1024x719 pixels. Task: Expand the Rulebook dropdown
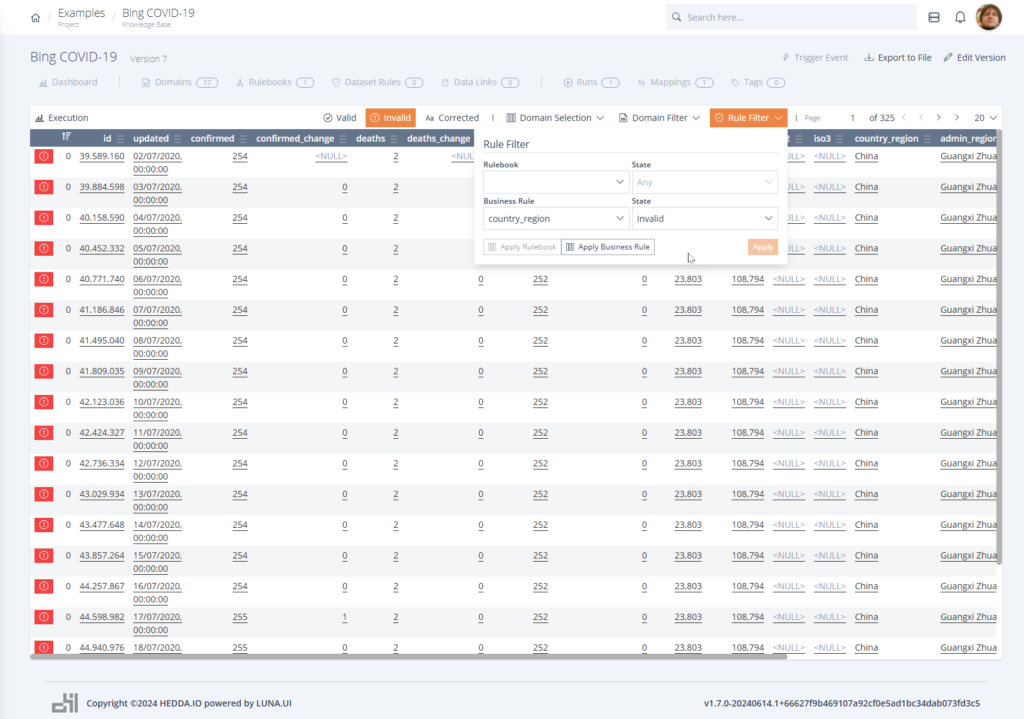pos(555,183)
